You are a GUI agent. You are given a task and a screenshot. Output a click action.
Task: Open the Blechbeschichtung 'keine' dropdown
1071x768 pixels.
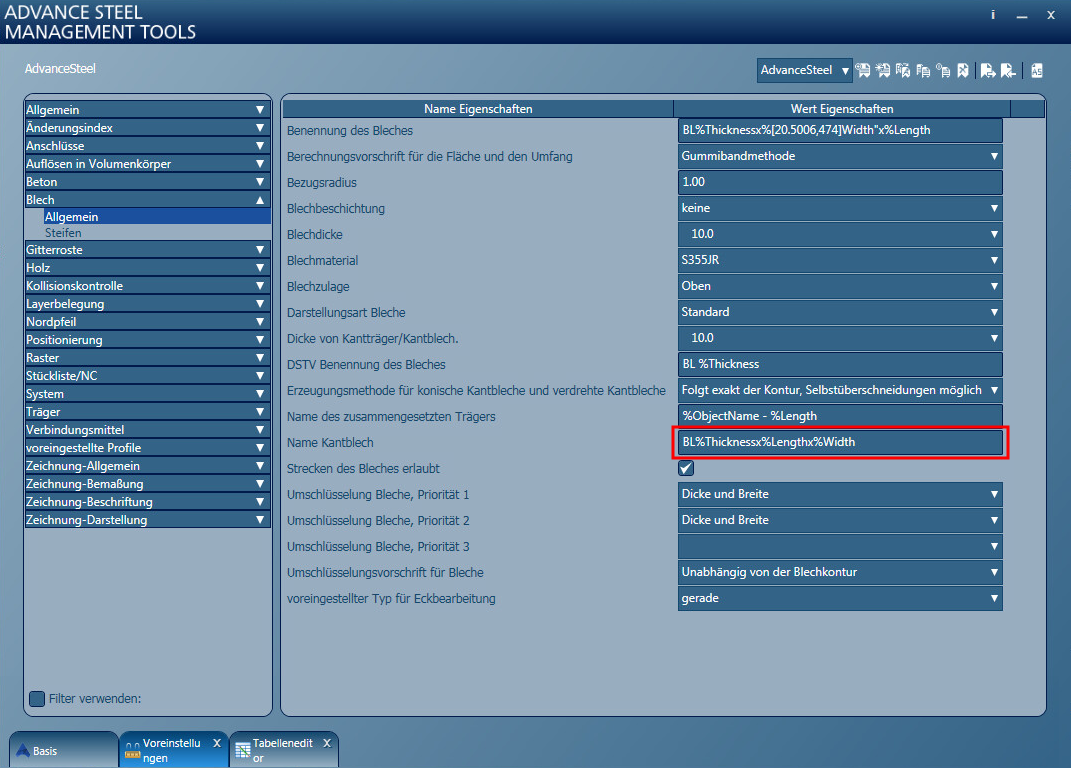840,208
